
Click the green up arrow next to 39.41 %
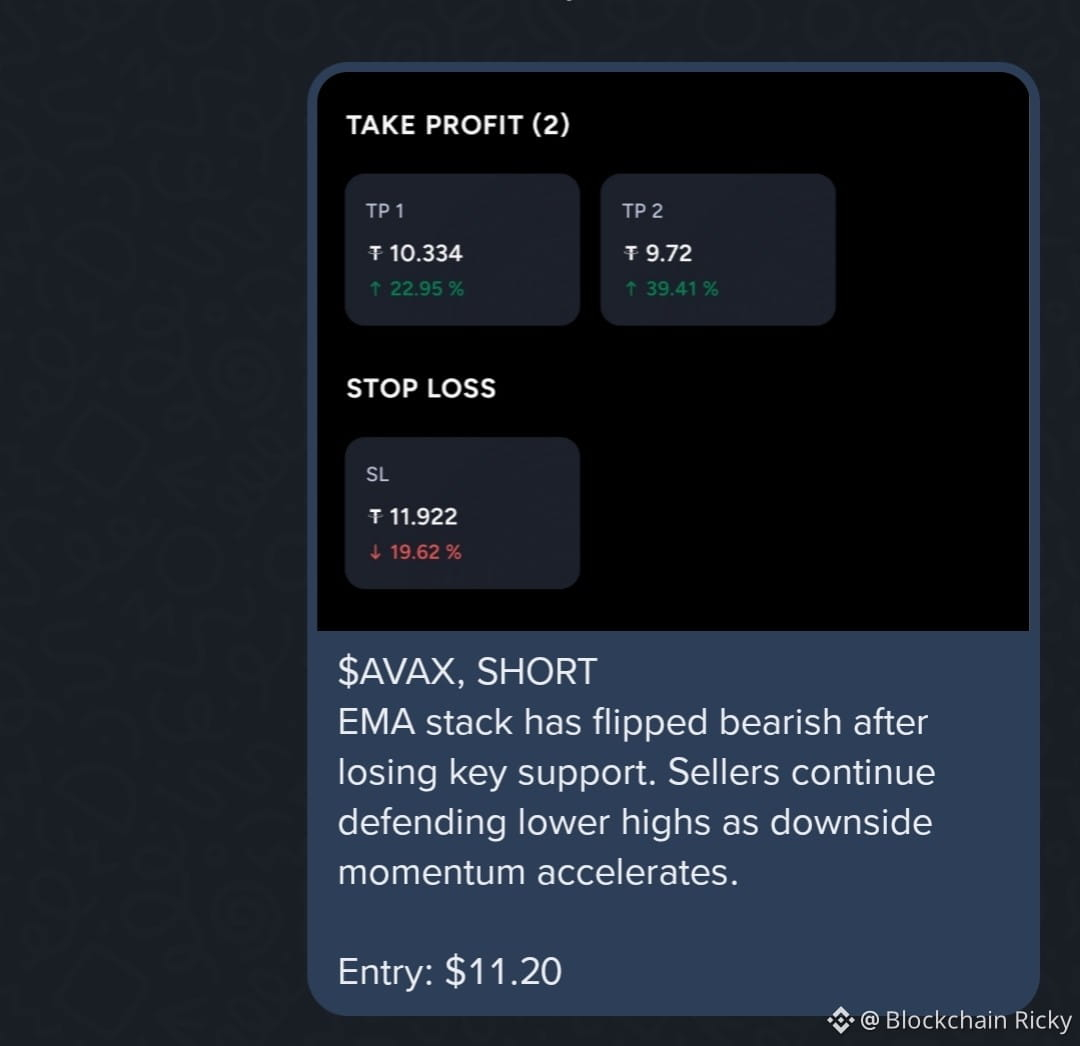(631, 289)
